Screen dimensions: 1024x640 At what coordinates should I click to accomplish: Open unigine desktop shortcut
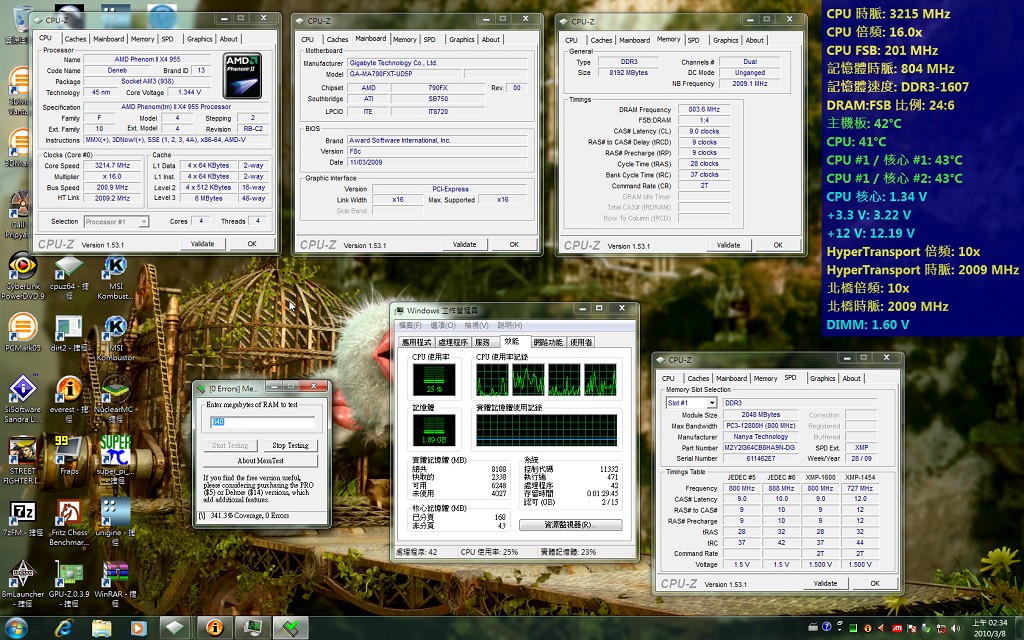(116, 522)
